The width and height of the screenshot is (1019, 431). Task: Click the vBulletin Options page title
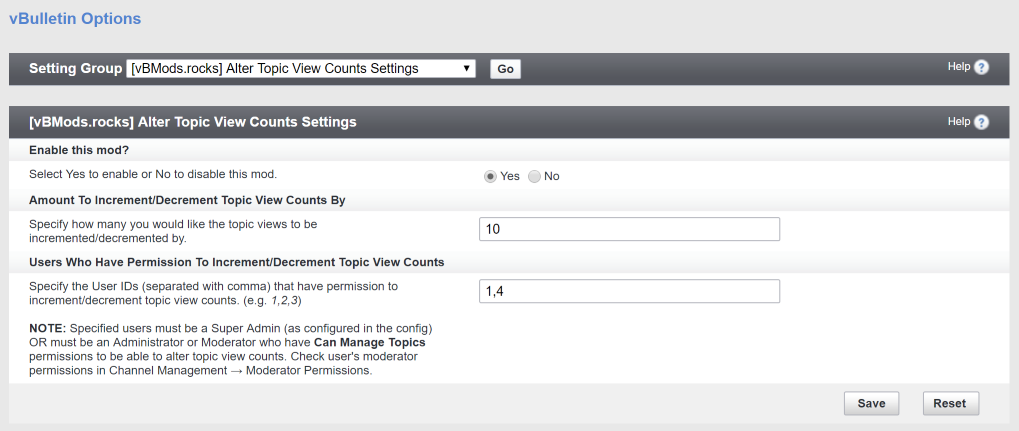click(75, 18)
